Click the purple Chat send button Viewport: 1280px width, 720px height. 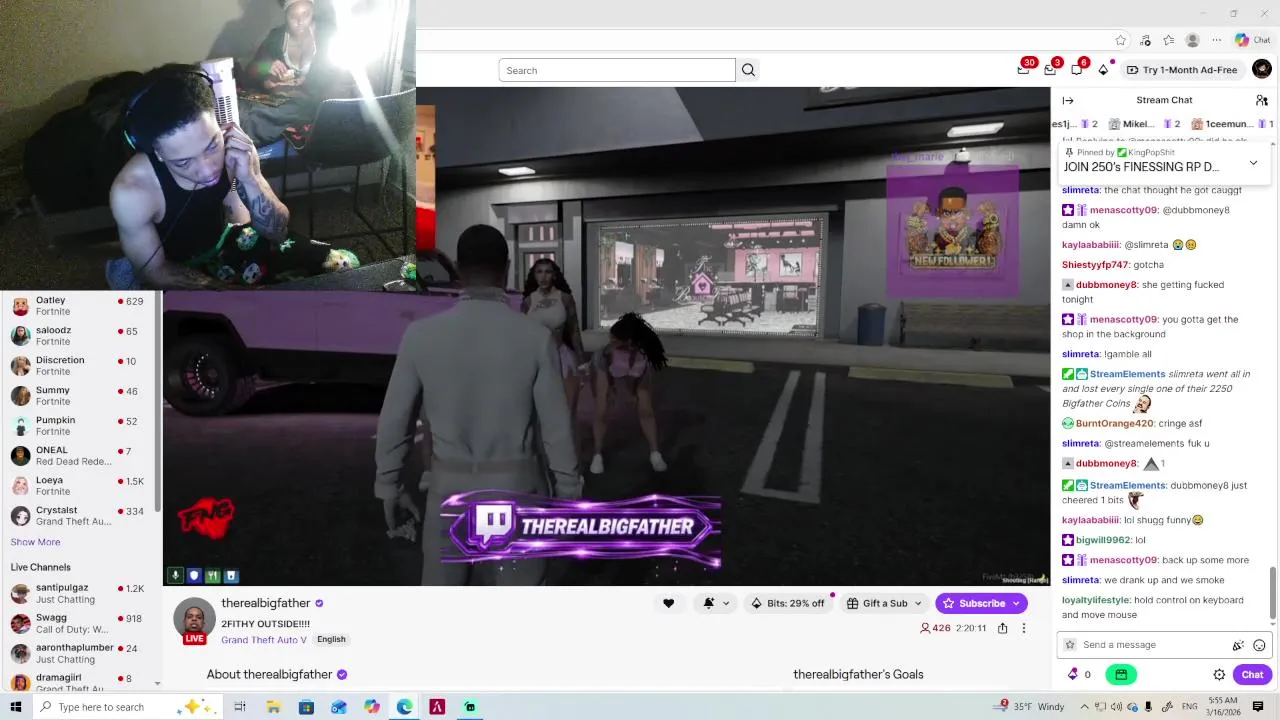[x=1253, y=674]
